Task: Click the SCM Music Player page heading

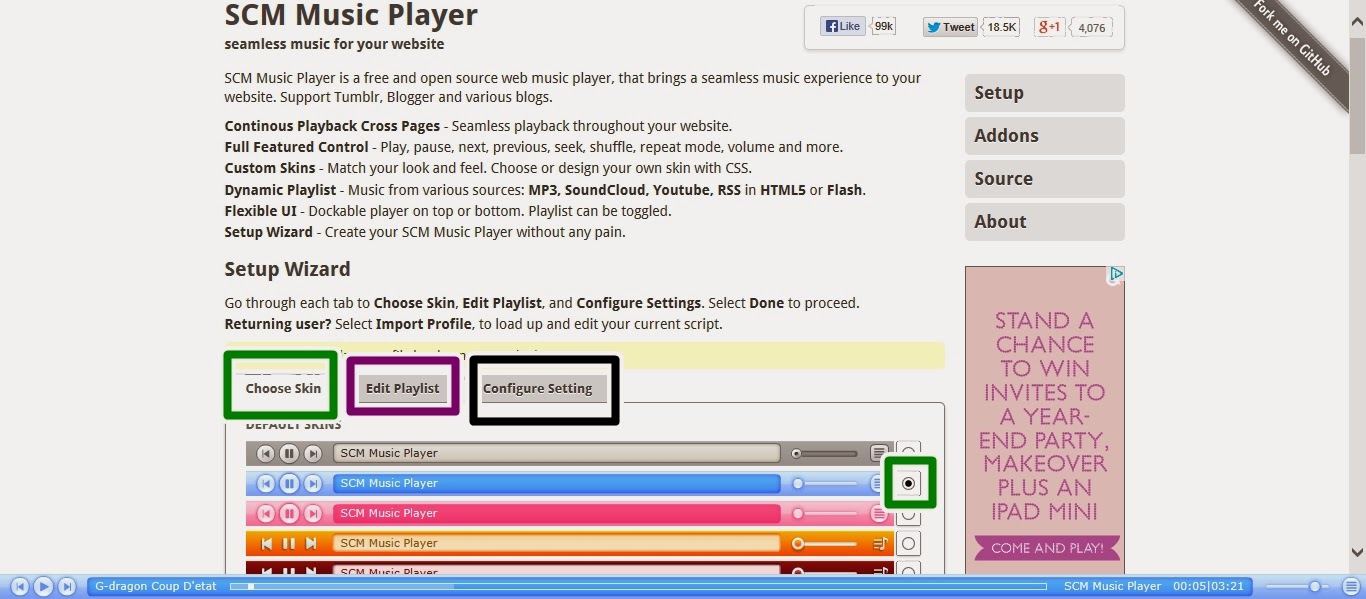Action: tap(351, 16)
